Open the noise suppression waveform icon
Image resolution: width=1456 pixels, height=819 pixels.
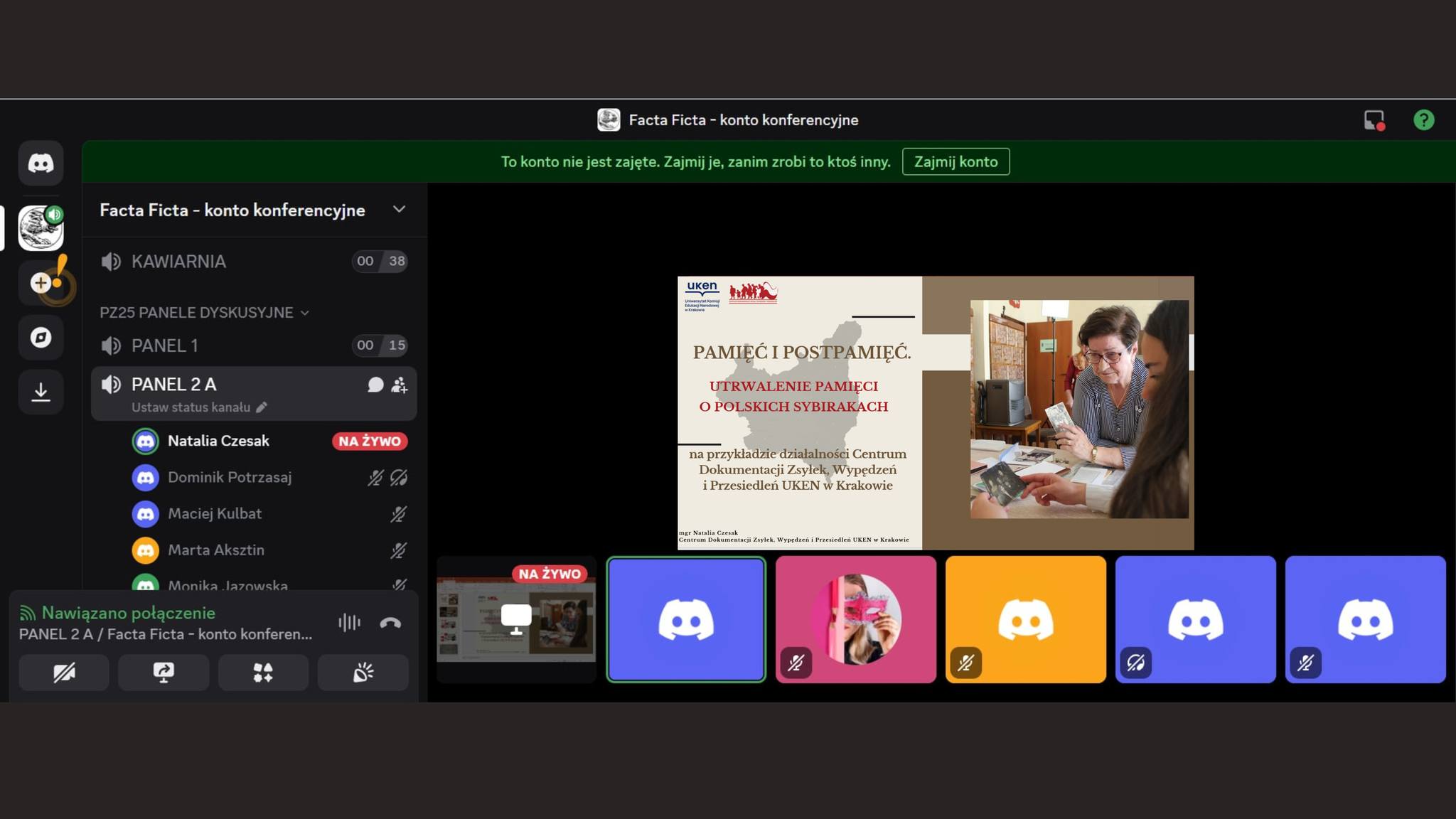coord(349,623)
